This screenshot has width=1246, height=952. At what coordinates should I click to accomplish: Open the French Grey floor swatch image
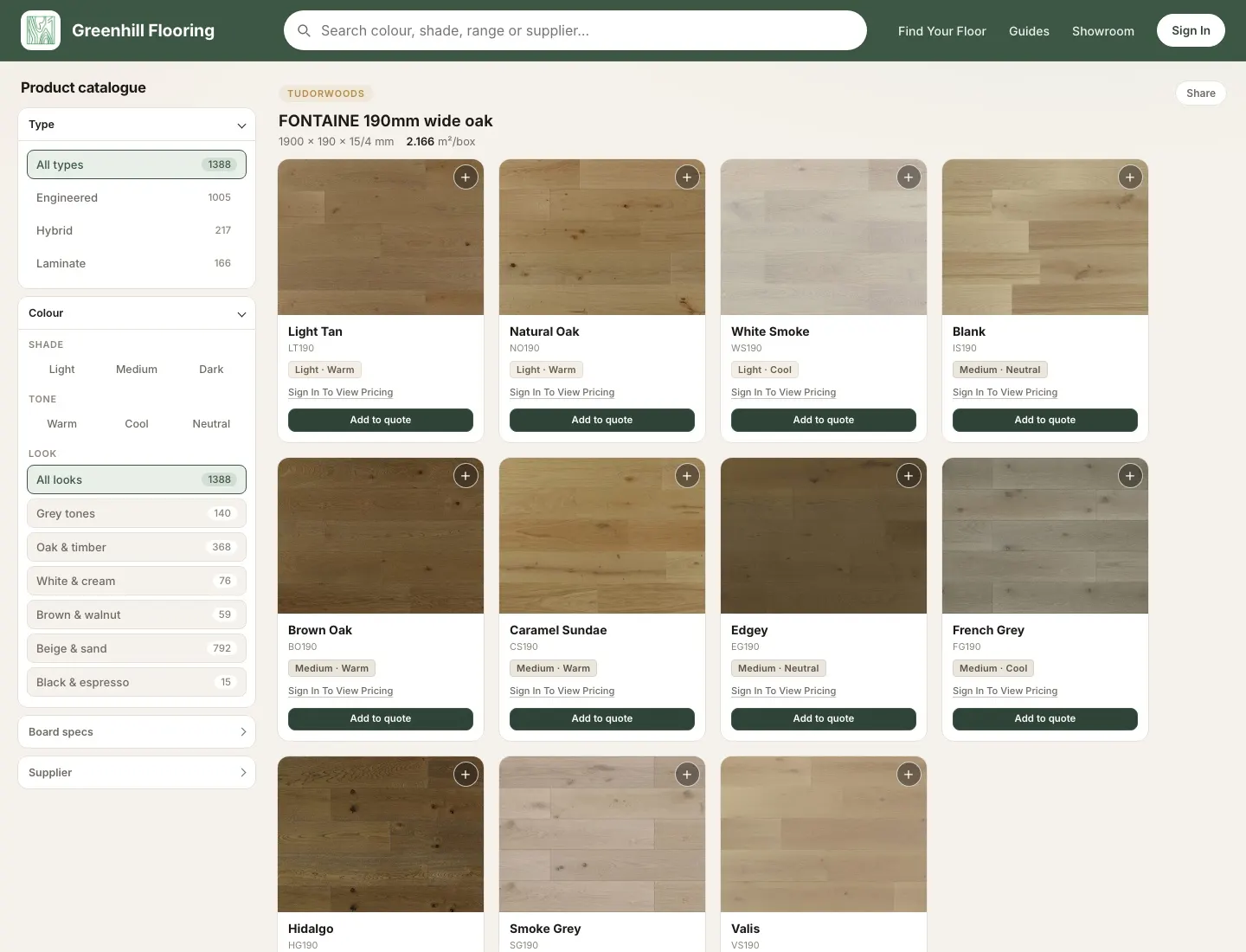[x=1045, y=536]
